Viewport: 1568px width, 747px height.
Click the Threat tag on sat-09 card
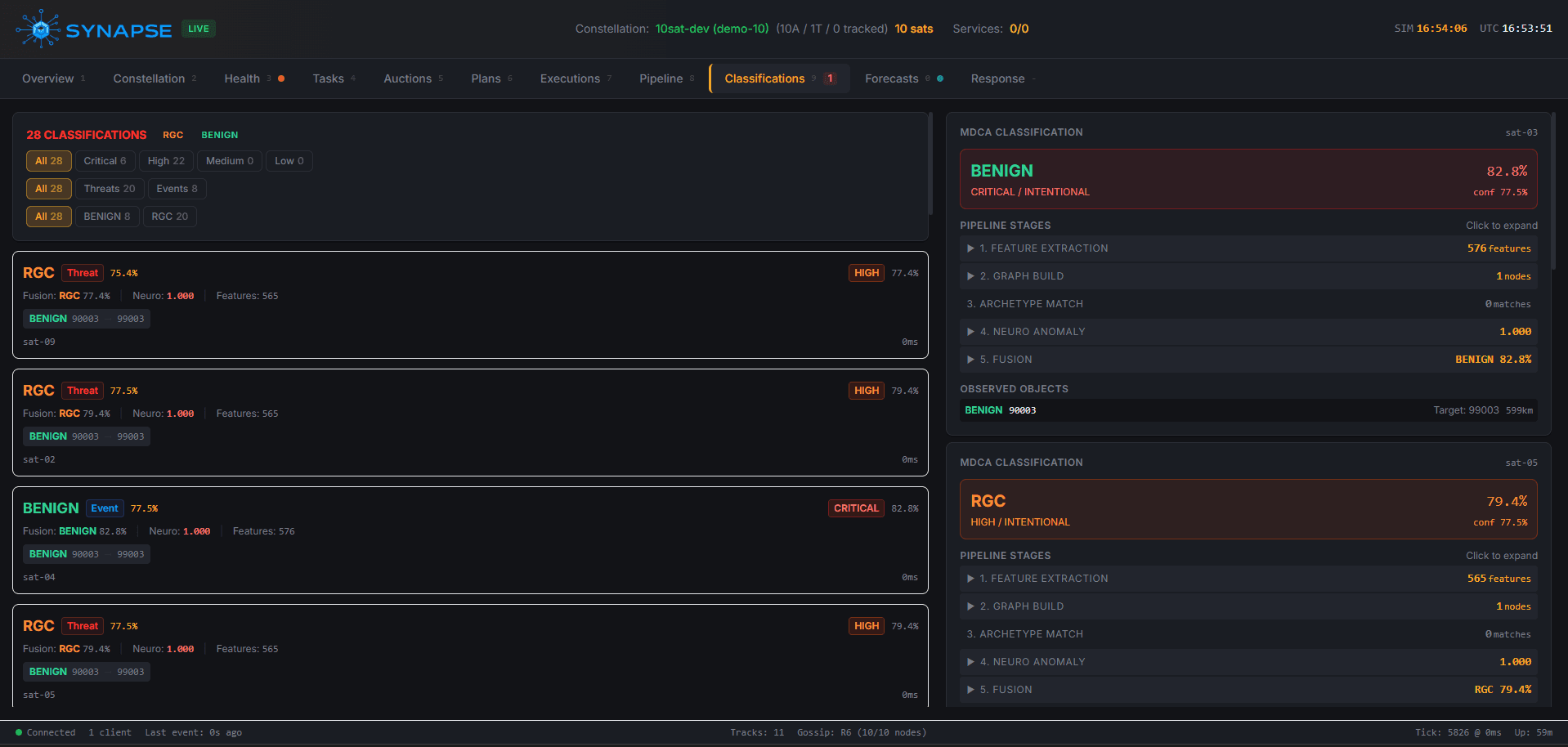click(83, 273)
